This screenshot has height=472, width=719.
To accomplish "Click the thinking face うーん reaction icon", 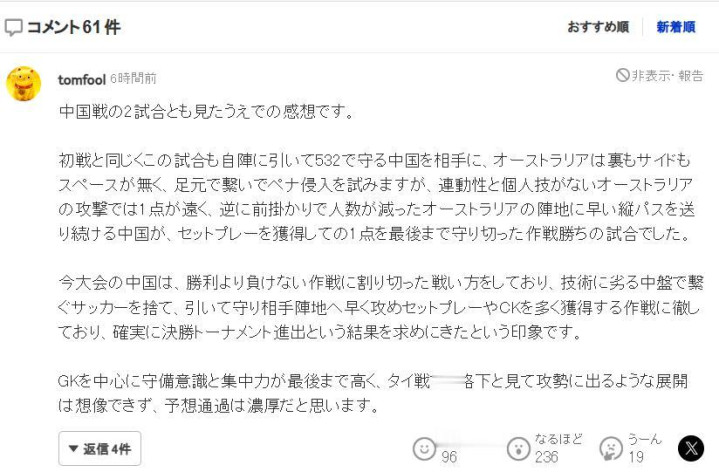I will click(x=611, y=449).
